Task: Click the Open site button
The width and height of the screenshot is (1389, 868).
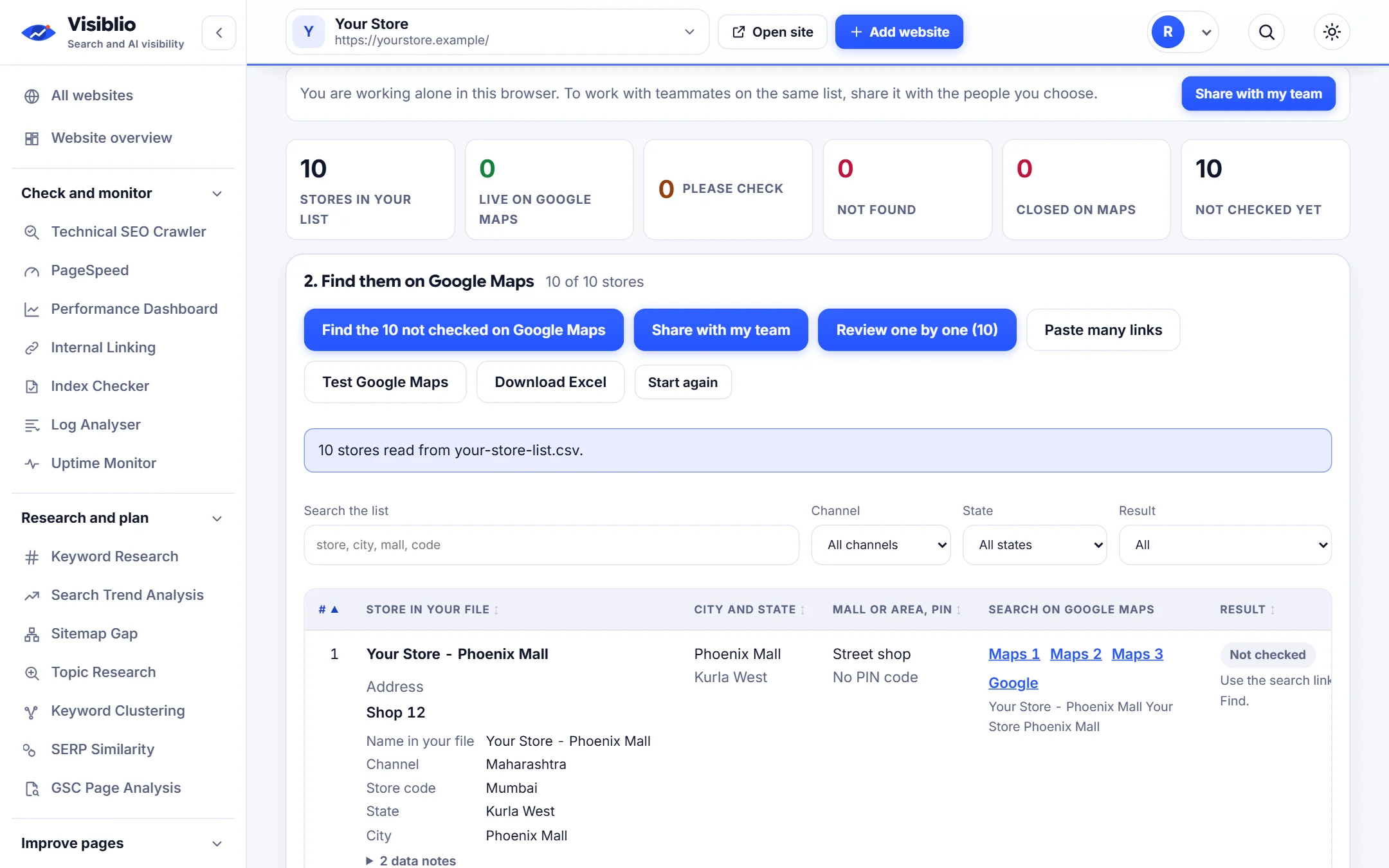Action: [x=772, y=32]
